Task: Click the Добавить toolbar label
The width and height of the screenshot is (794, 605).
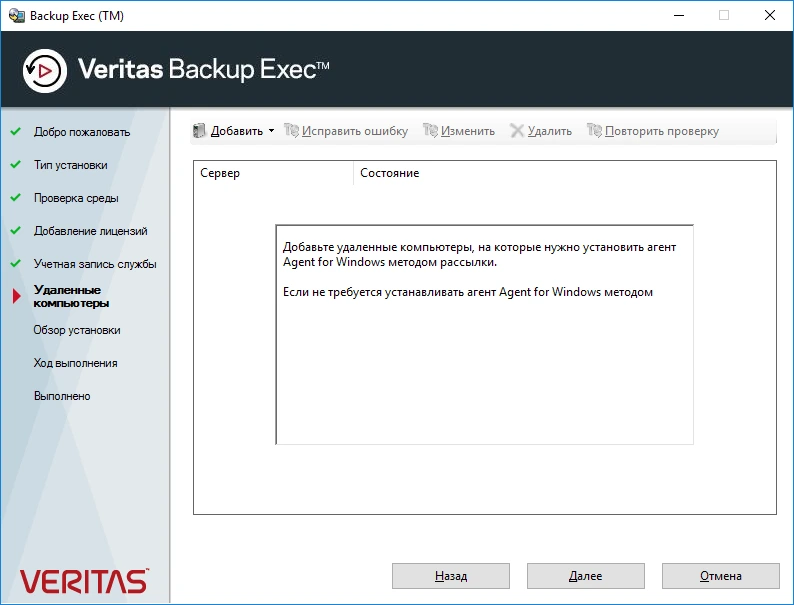Action: tap(236, 131)
